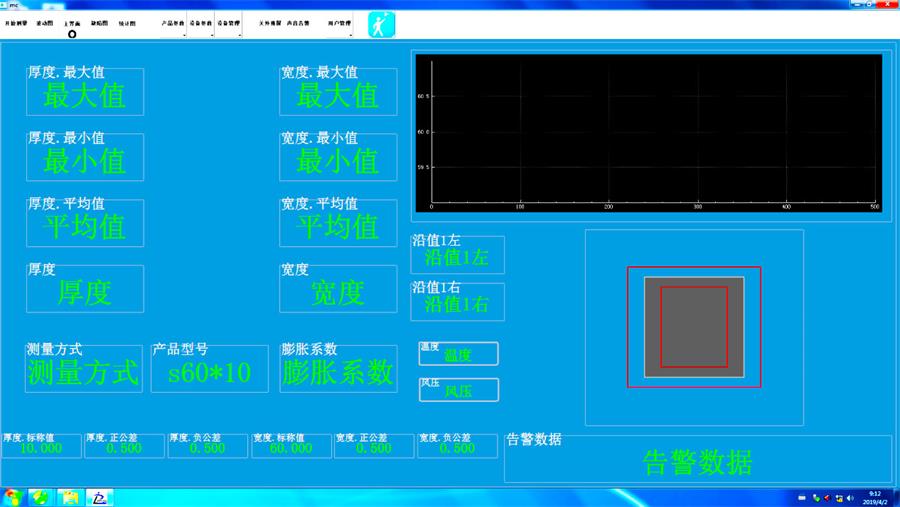
Task: Click 开始测量 to start measuring
Action: point(16,22)
